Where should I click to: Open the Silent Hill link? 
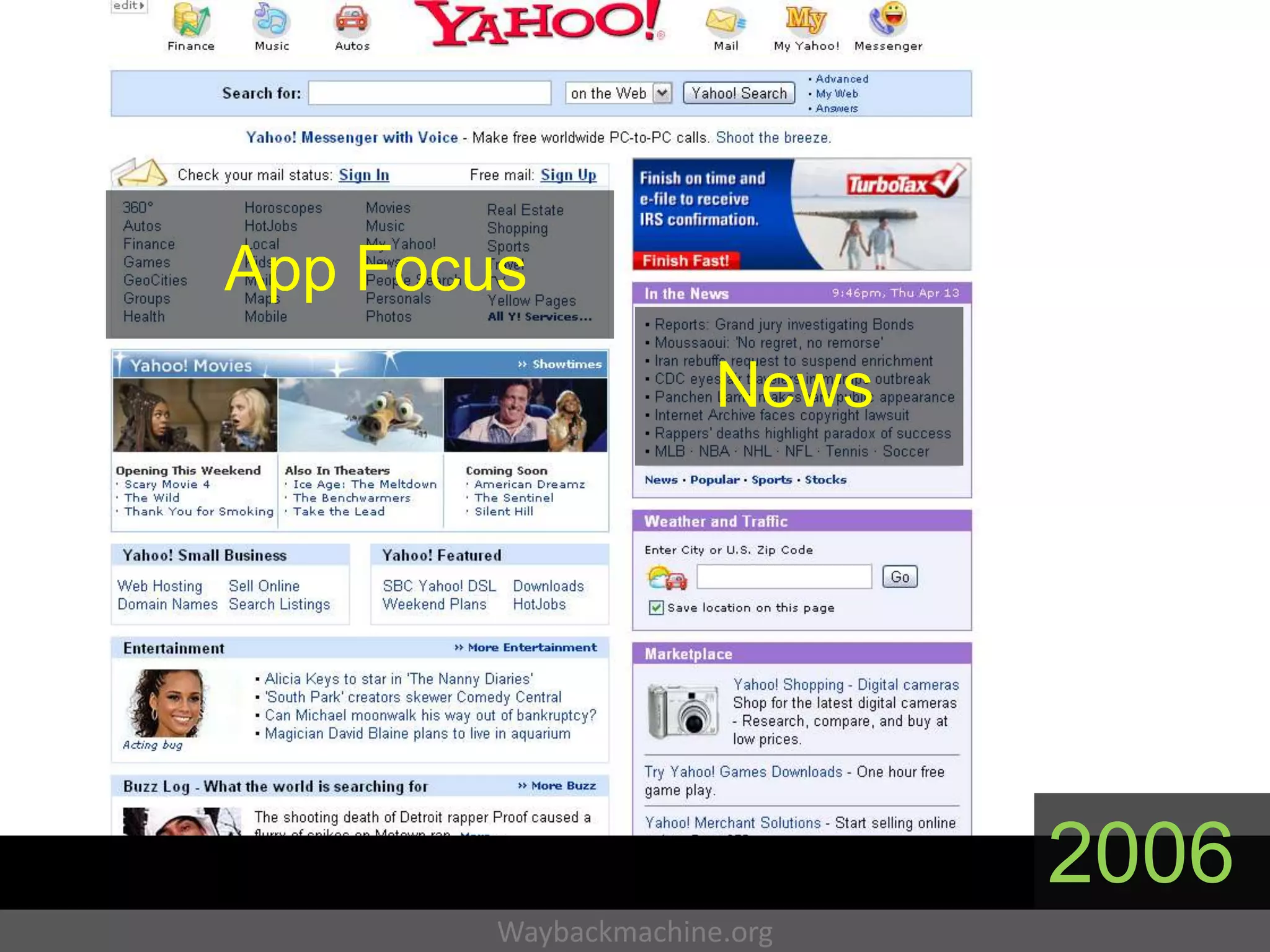point(504,512)
